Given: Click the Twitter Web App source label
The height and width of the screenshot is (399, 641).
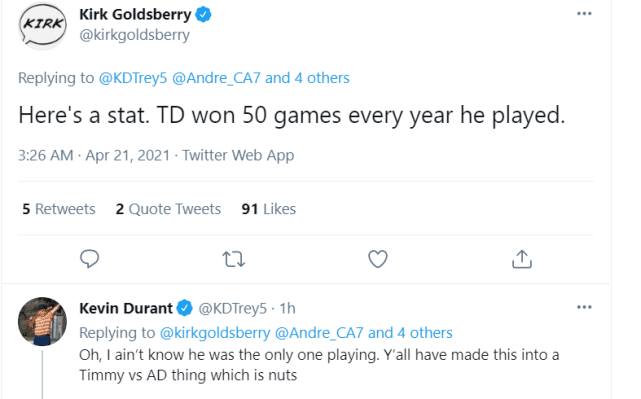Looking at the screenshot, I should tap(238, 155).
